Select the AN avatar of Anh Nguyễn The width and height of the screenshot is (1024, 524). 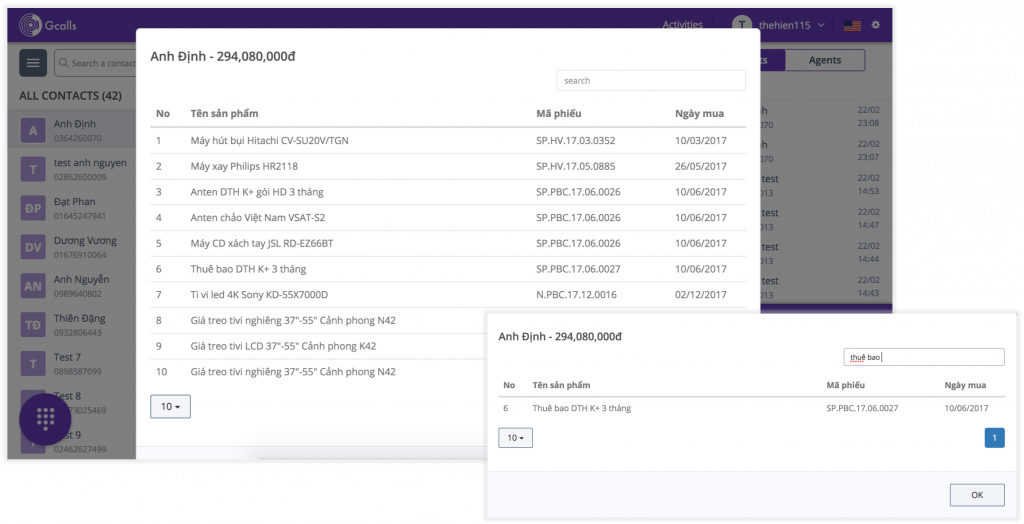33,286
